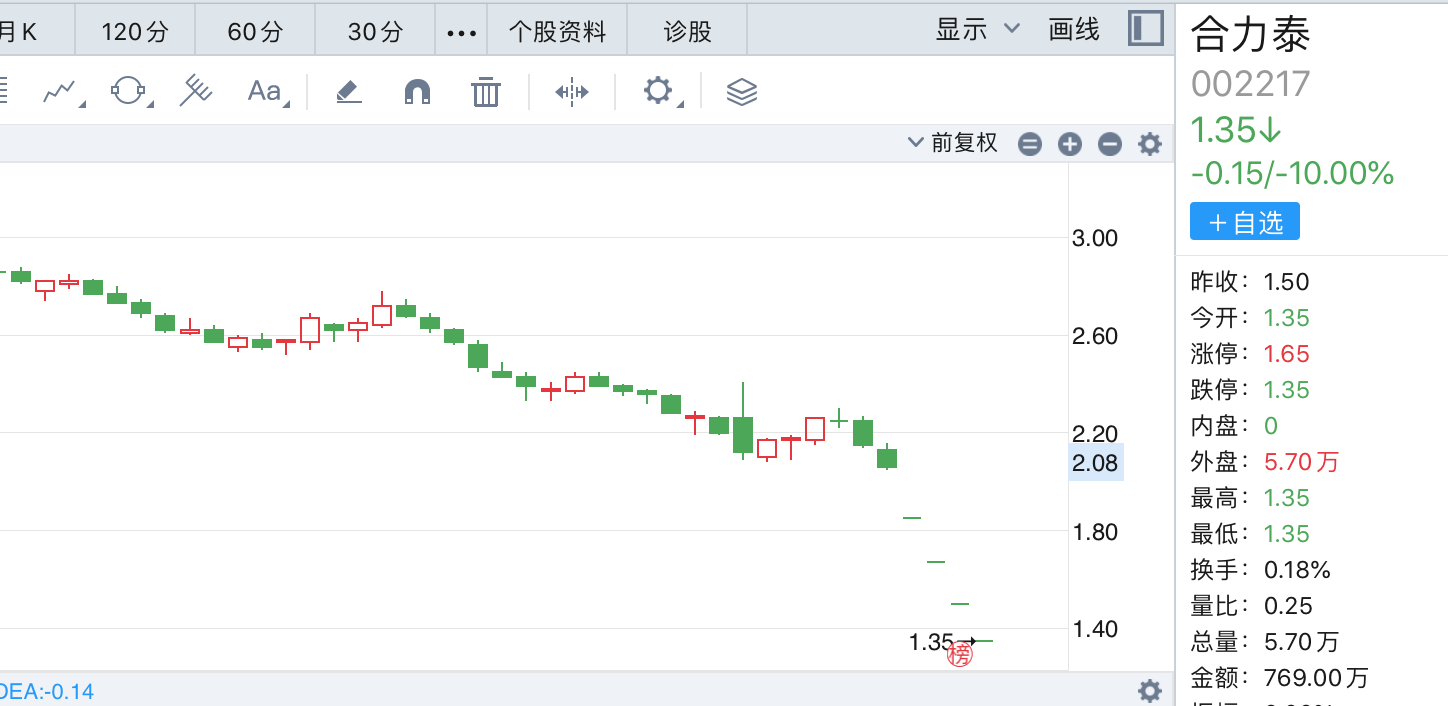Open the 个股资料 tab
Screen dimensions: 1448x706
click(x=557, y=32)
